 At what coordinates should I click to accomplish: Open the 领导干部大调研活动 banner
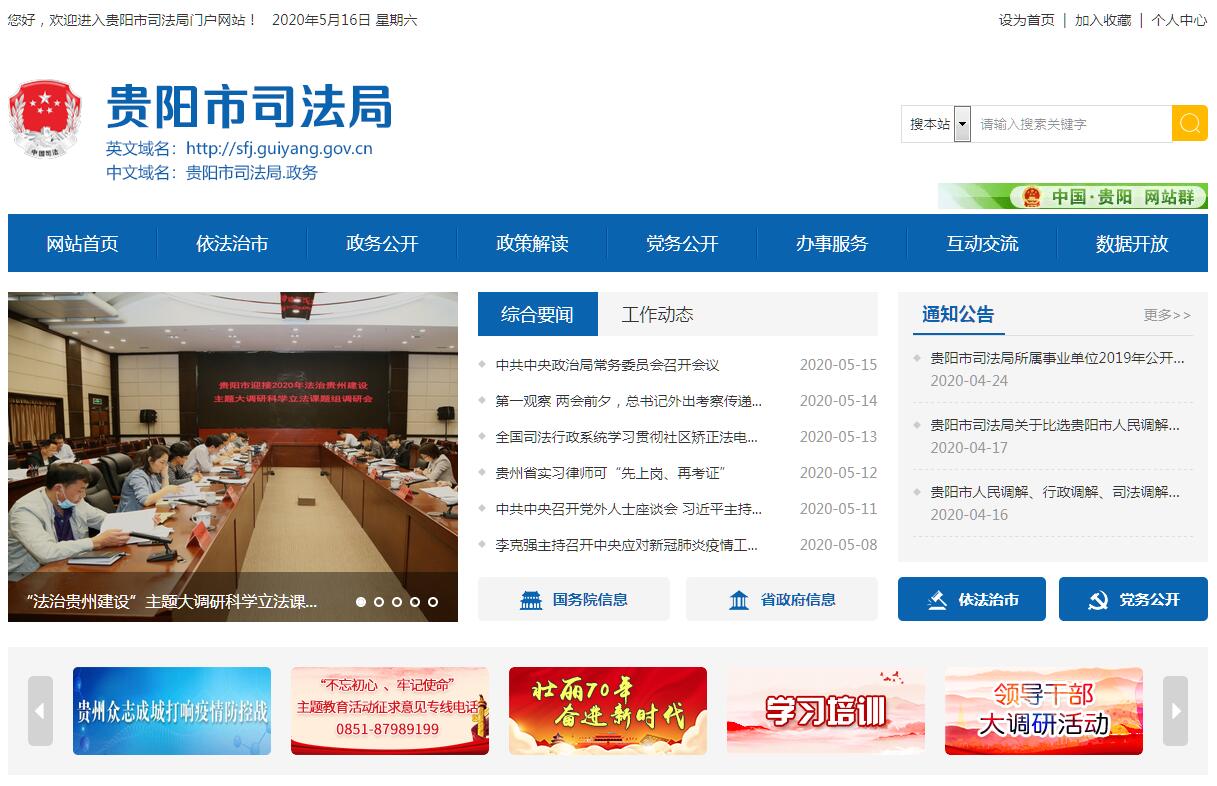[x=1044, y=711]
